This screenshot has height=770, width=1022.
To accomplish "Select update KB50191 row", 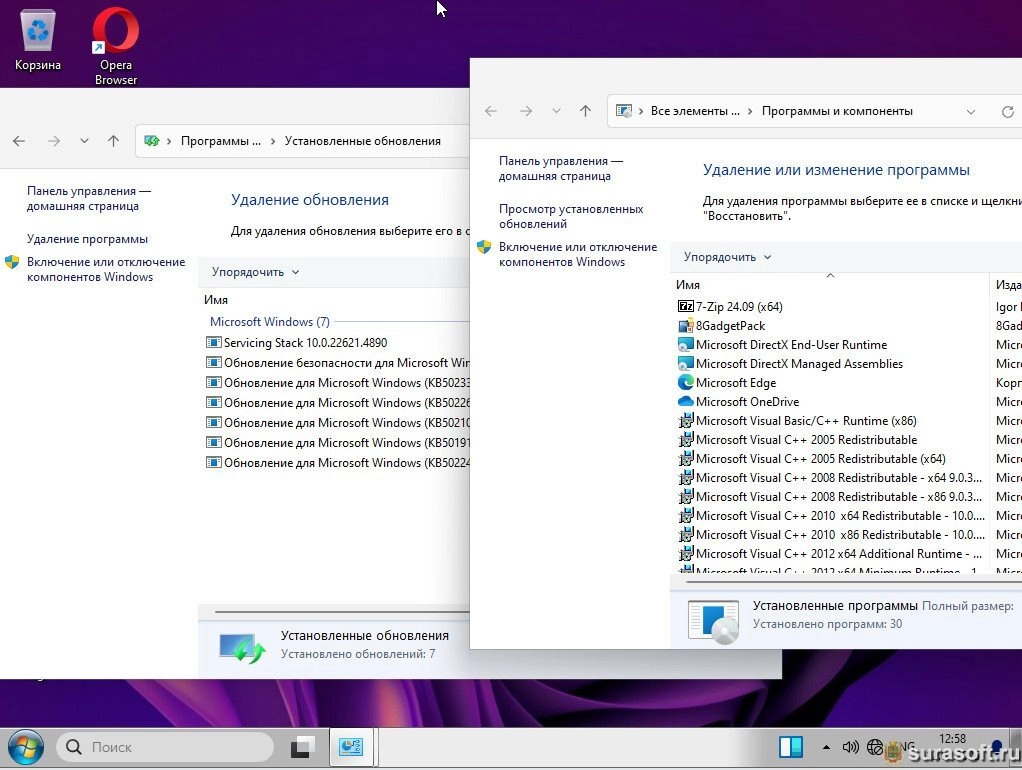I will tap(337, 443).
